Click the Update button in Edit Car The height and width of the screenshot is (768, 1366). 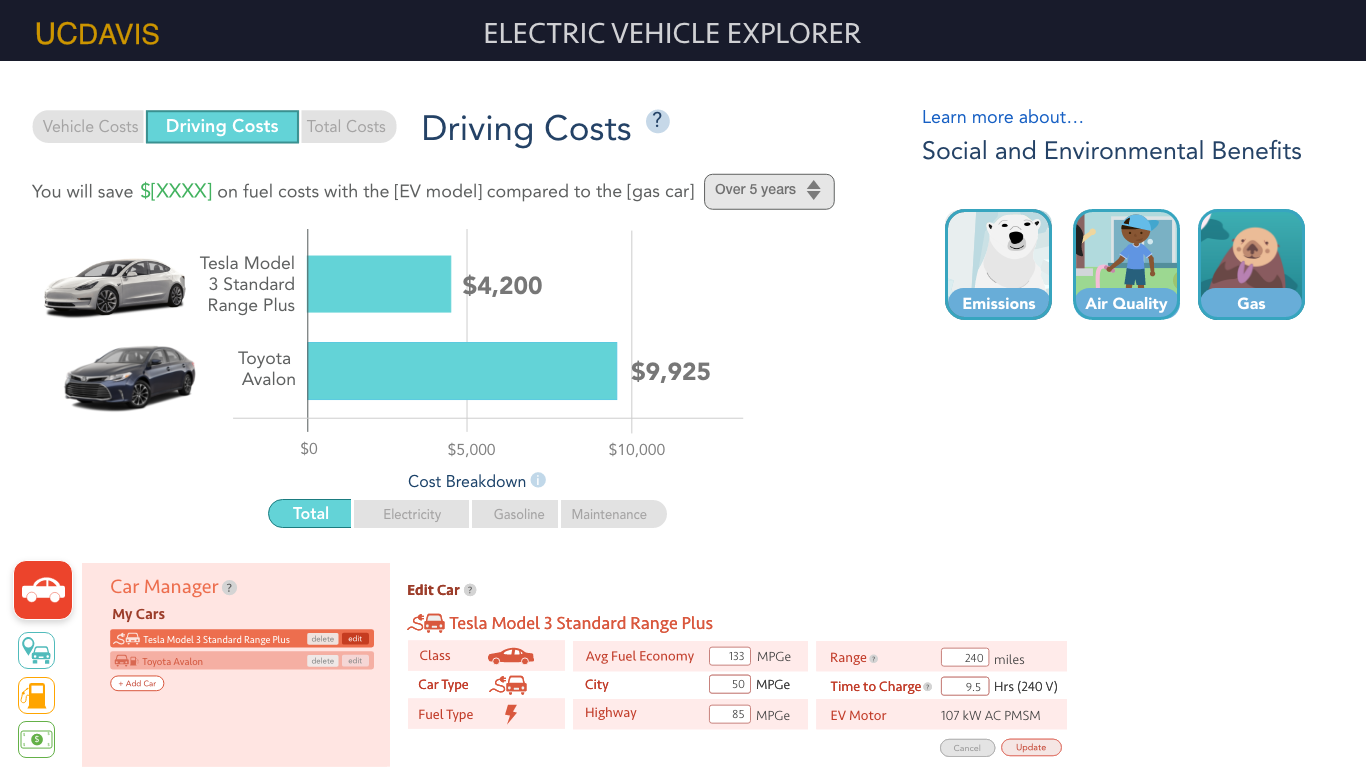[x=1031, y=748]
